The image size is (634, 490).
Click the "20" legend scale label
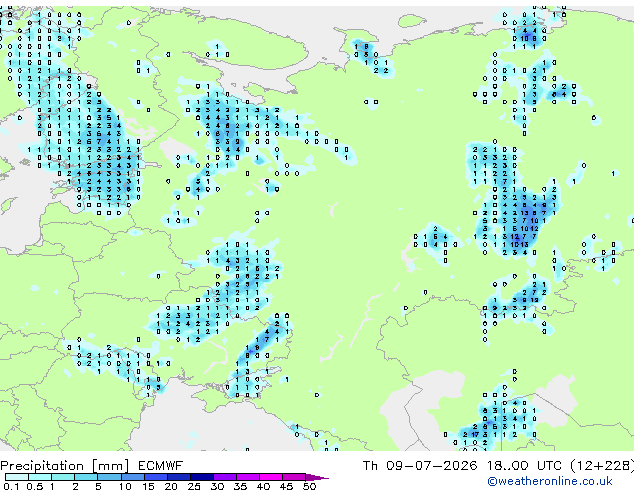[x=171, y=486]
